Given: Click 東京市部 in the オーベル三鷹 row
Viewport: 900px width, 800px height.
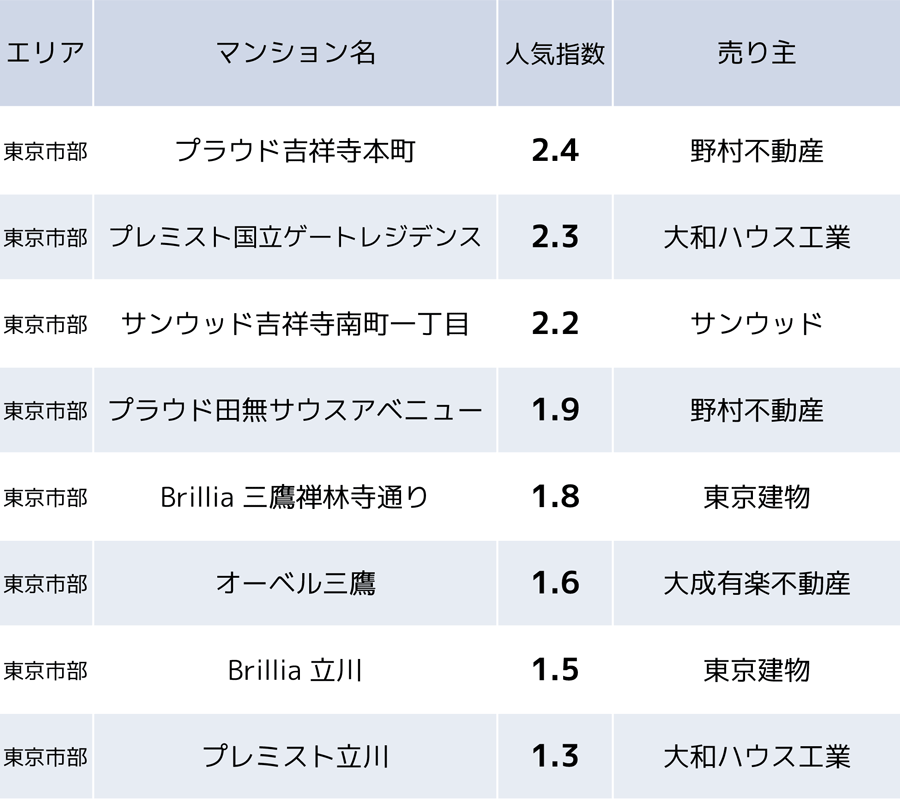Looking at the screenshot, I should [x=45, y=584].
